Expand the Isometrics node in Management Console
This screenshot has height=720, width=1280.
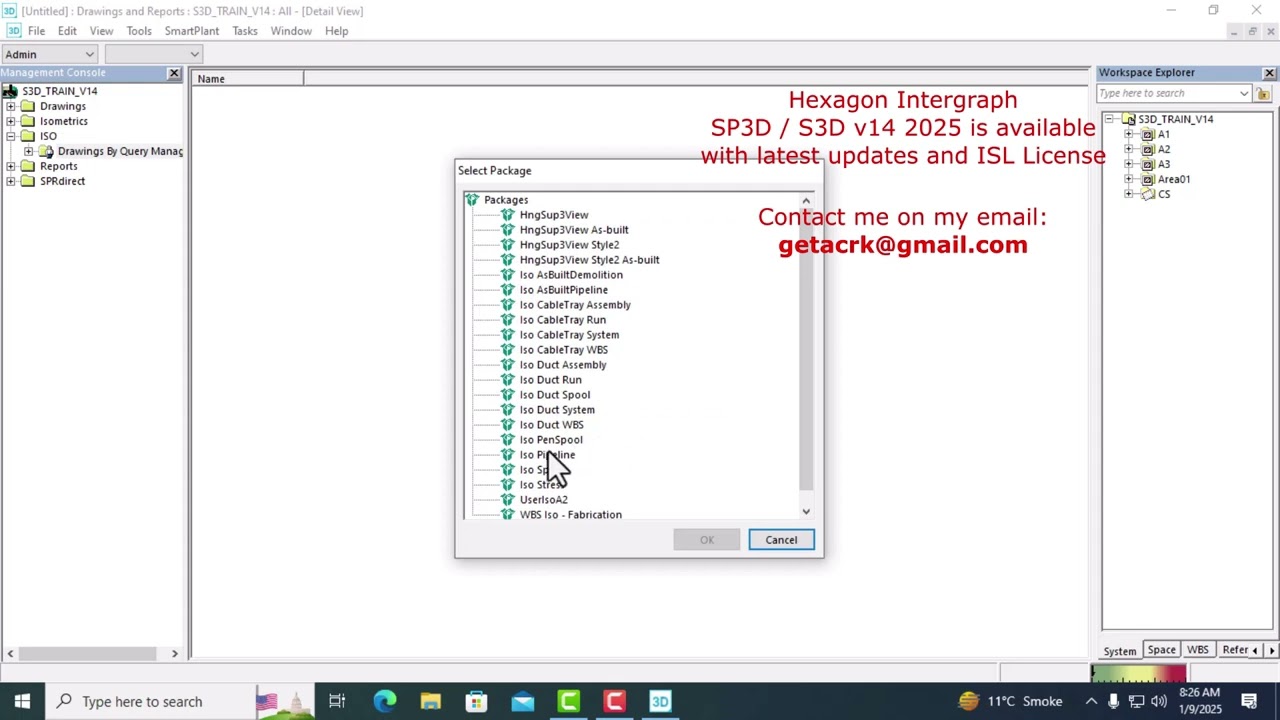click(x=10, y=121)
